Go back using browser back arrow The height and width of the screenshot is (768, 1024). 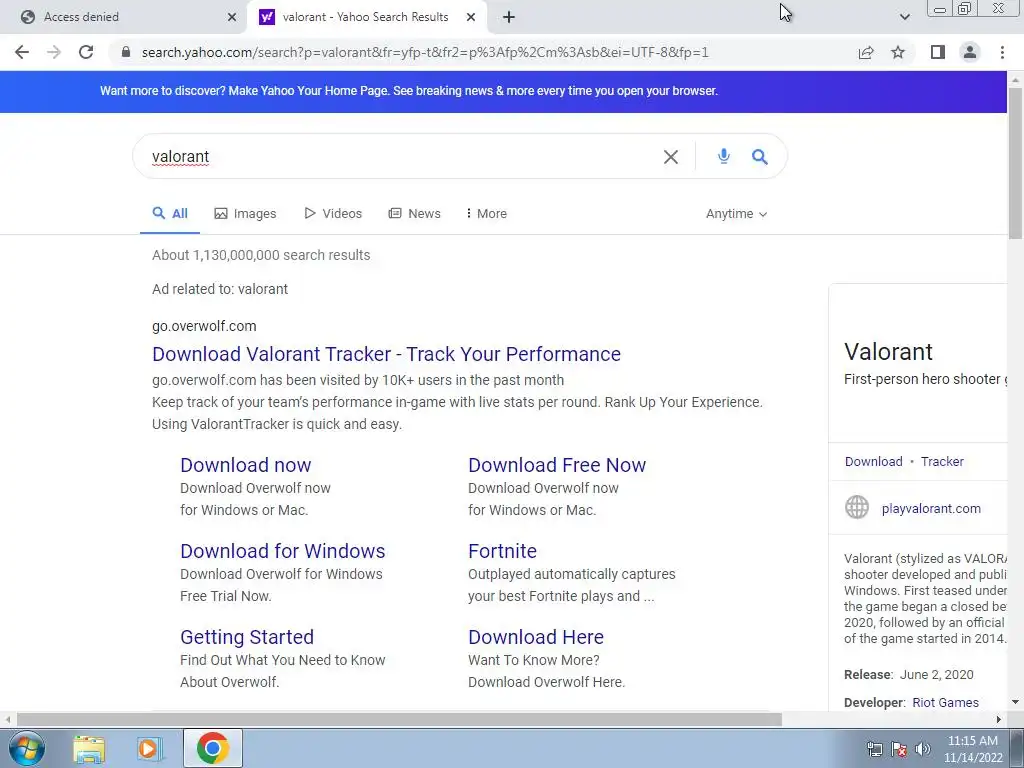pyautogui.click(x=22, y=52)
